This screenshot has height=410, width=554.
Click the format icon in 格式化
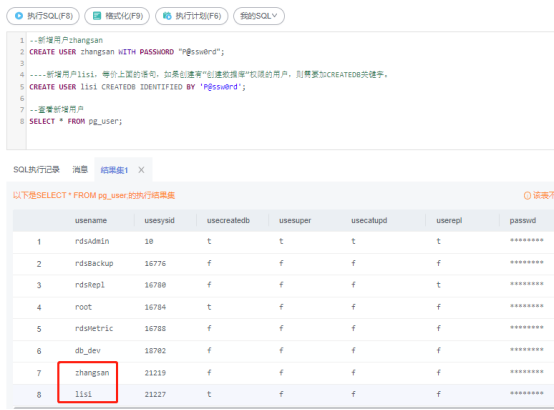96,16
